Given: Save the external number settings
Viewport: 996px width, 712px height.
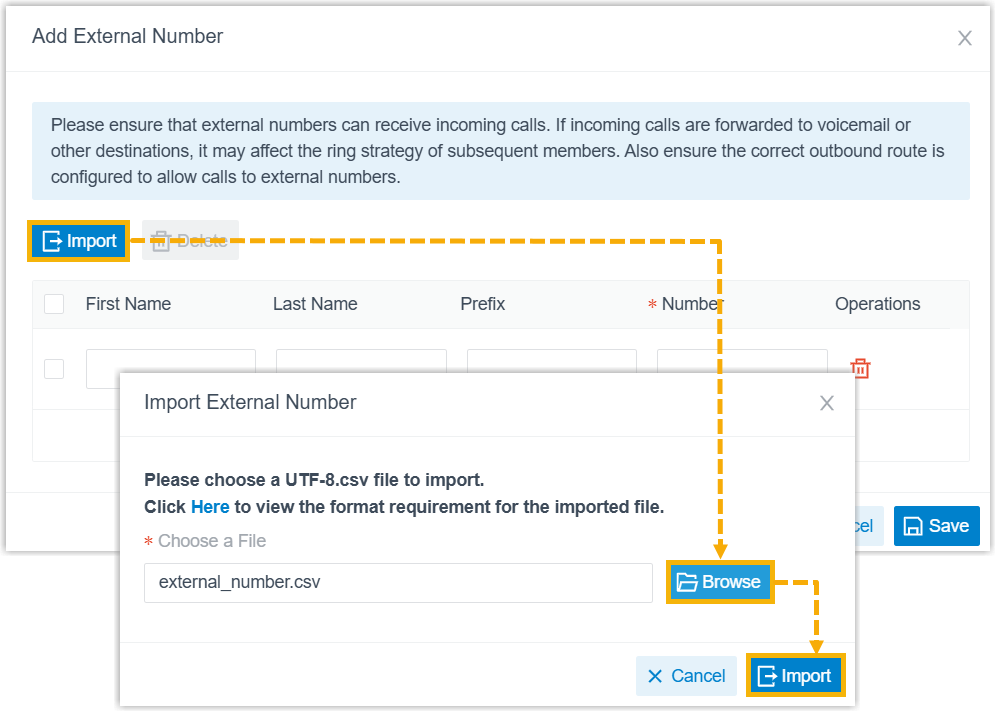Looking at the screenshot, I should coord(936,526).
